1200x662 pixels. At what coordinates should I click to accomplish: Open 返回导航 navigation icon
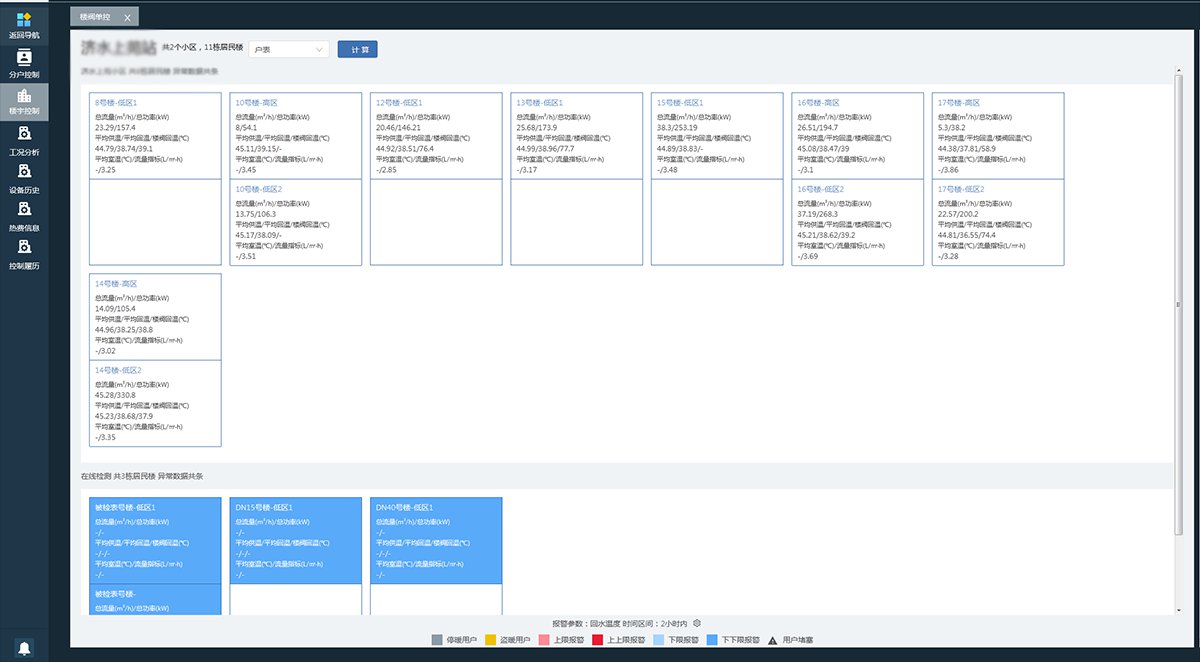pos(24,21)
